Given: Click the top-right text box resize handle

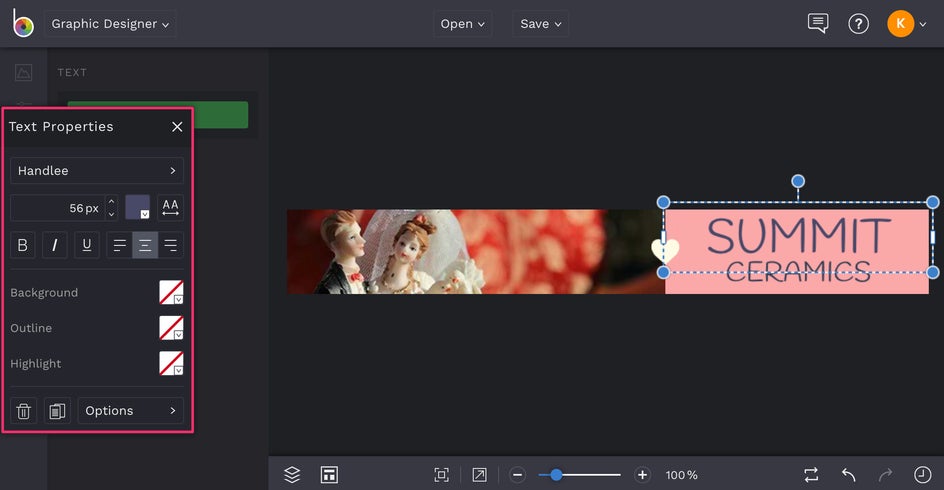Looking at the screenshot, I should [933, 202].
